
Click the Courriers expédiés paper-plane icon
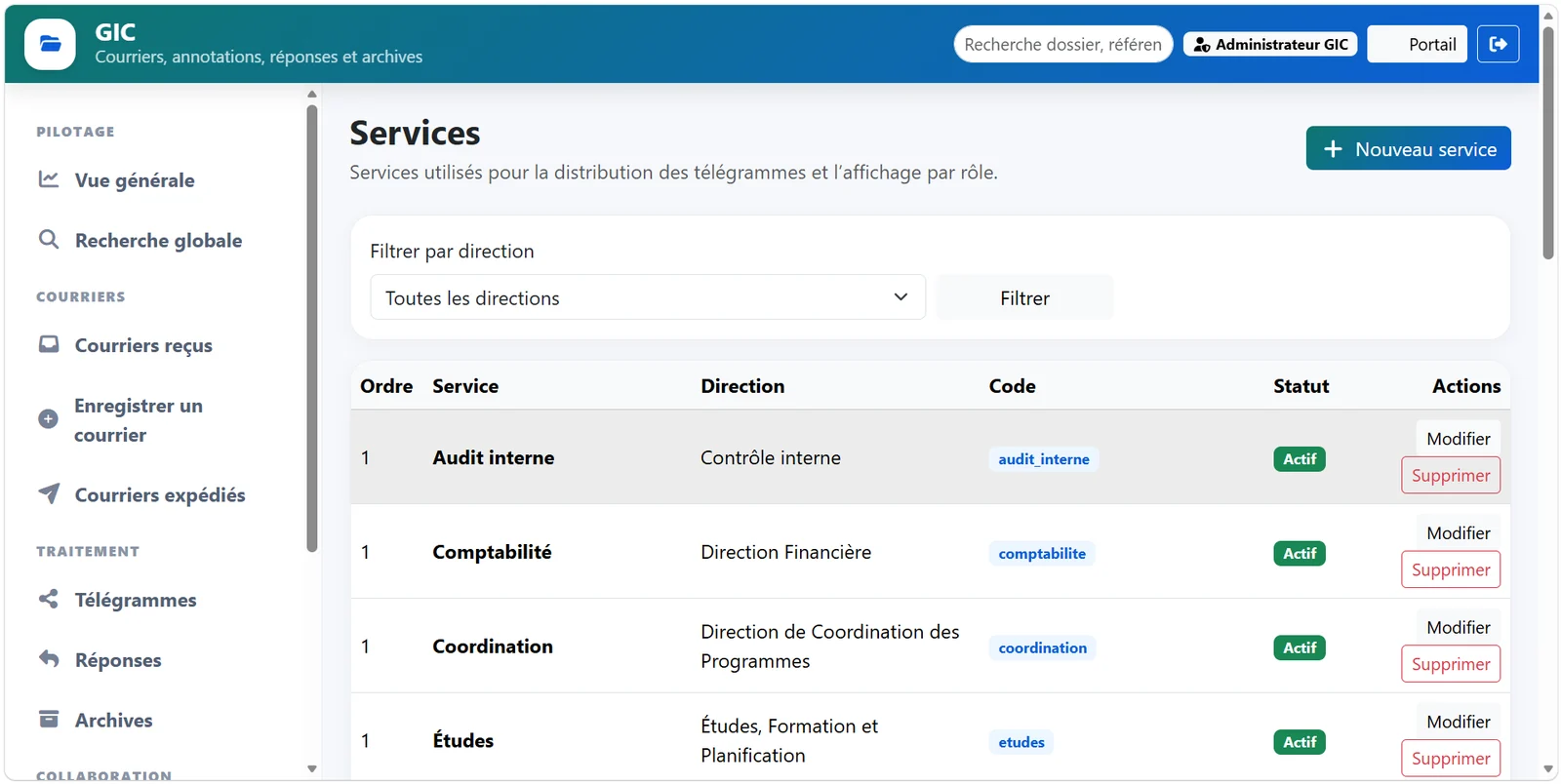(x=48, y=493)
